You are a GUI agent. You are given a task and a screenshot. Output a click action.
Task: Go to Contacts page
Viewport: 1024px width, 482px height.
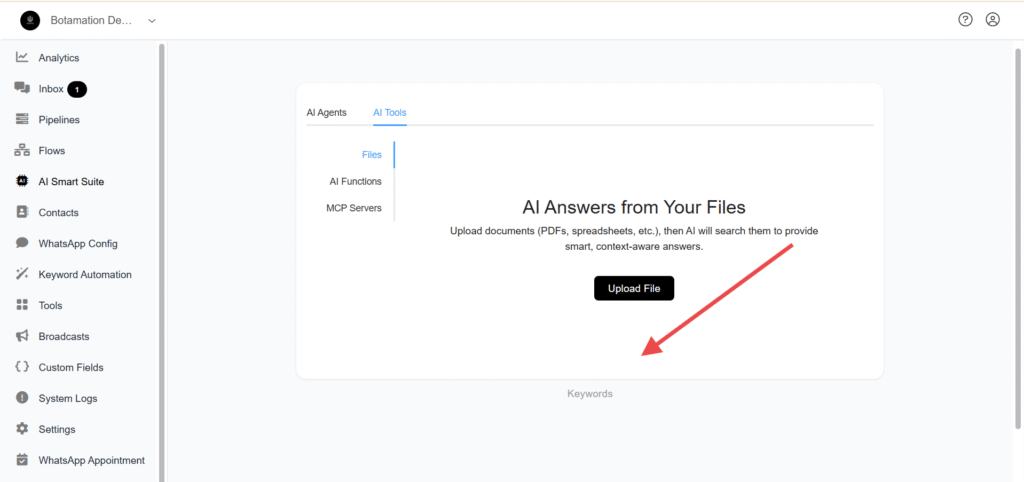pos(58,212)
